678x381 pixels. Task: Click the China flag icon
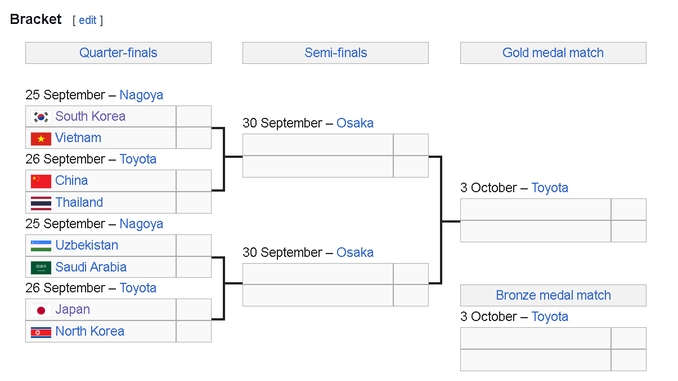pyautogui.click(x=41, y=181)
